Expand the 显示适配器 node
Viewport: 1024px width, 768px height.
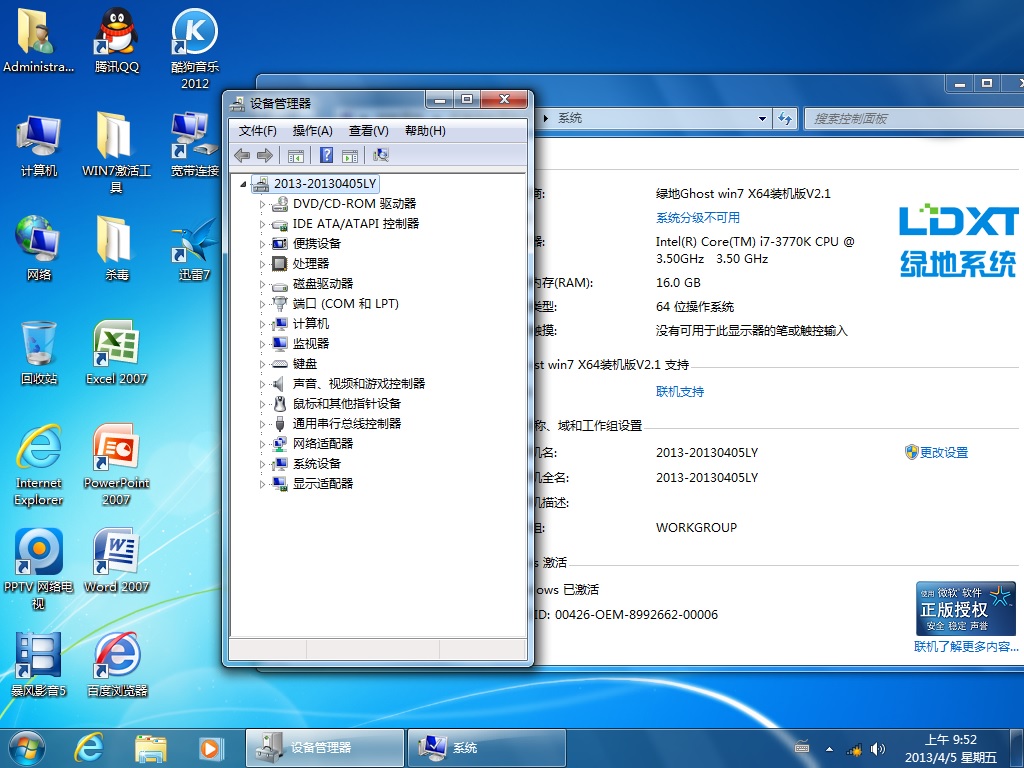coord(263,484)
